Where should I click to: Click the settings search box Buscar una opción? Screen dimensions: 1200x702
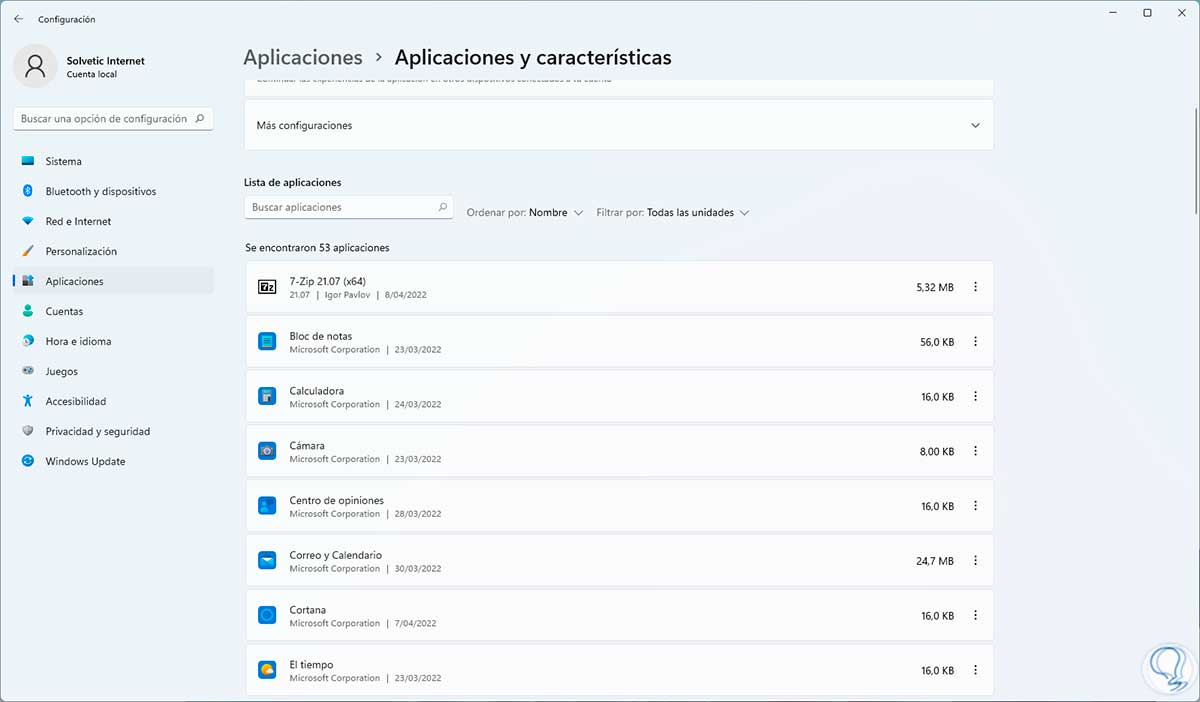pos(113,118)
